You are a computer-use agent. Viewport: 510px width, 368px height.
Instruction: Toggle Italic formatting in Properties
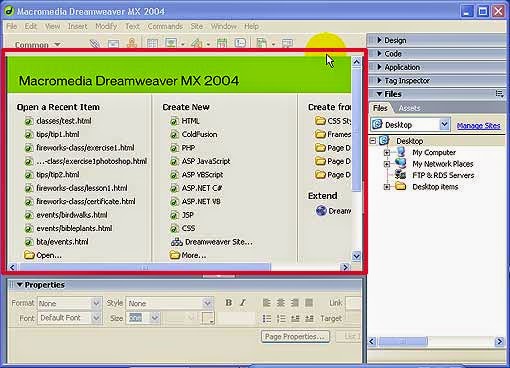(x=243, y=303)
